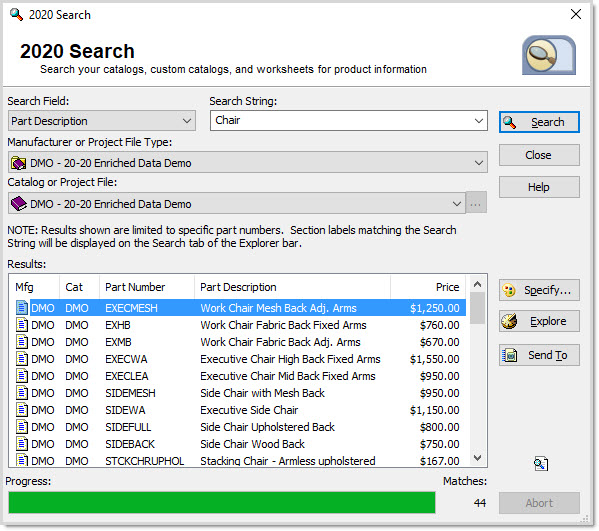
Task: Select 'Work Chair Fabric Back Adj. Arms' row
Action: [x=241, y=342]
